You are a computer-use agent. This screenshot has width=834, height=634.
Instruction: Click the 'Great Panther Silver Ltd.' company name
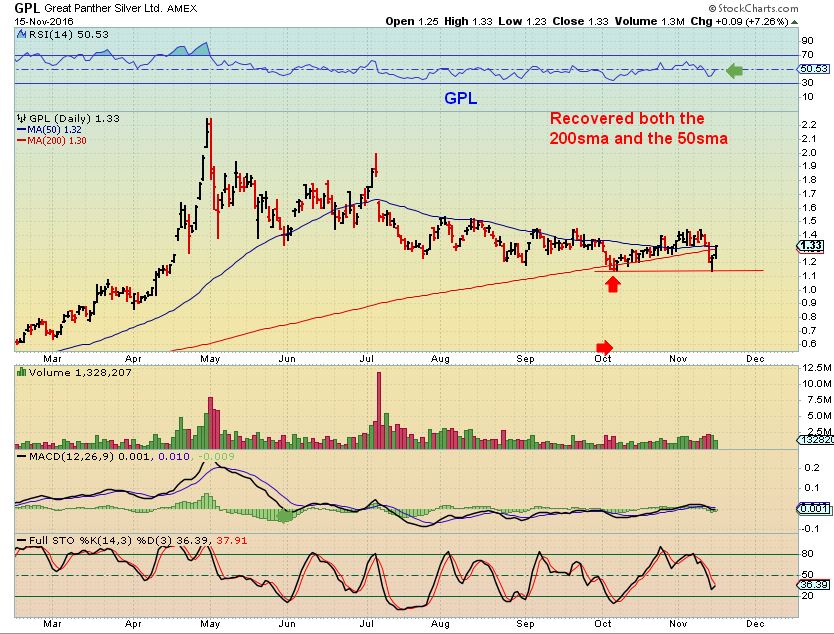click(104, 9)
